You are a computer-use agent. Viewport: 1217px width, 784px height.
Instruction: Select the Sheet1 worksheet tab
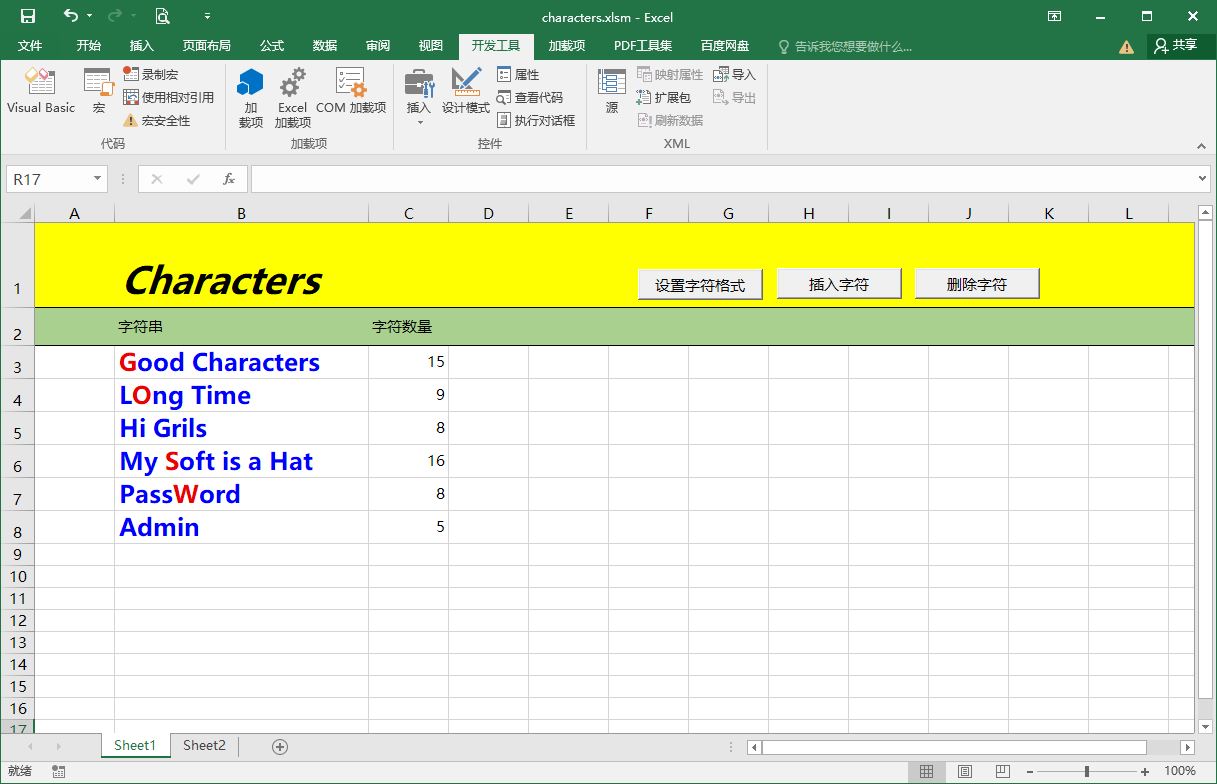click(x=135, y=745)
